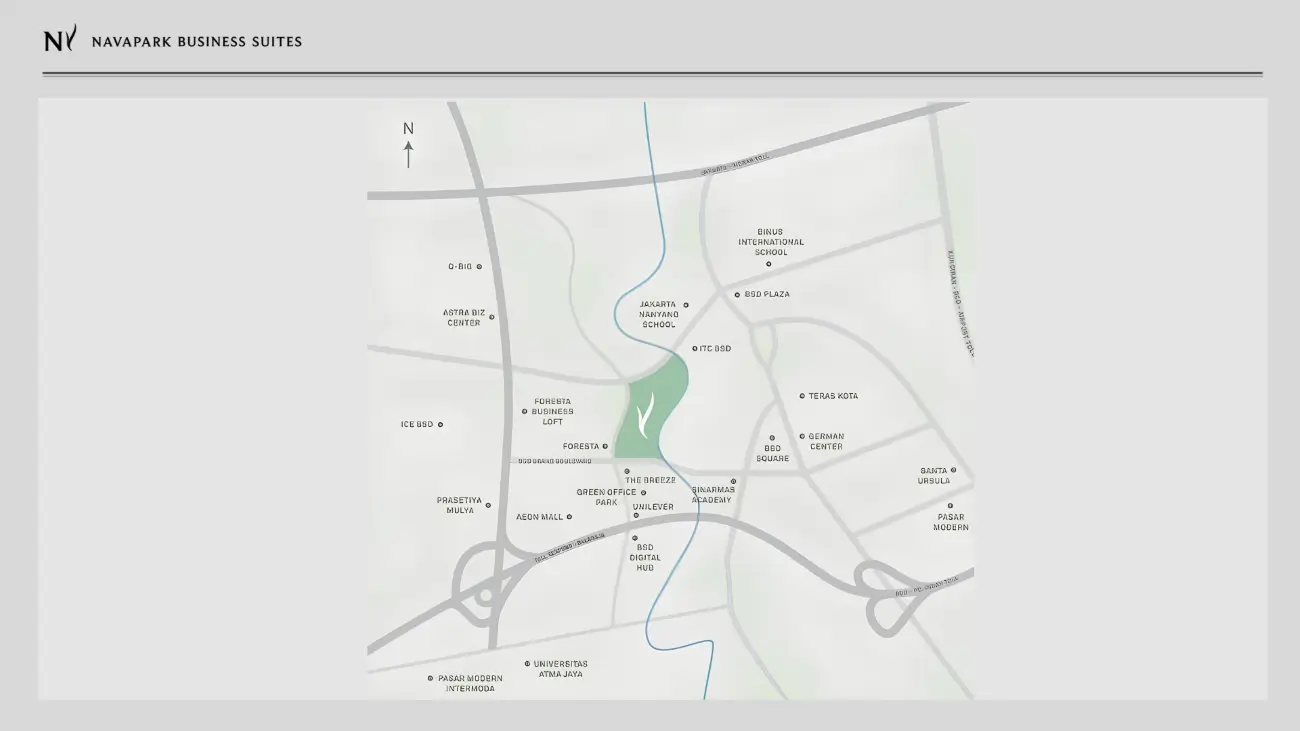Click the ICE BSD marker dot
1300x731 pixels.
(x=440, y=425)
